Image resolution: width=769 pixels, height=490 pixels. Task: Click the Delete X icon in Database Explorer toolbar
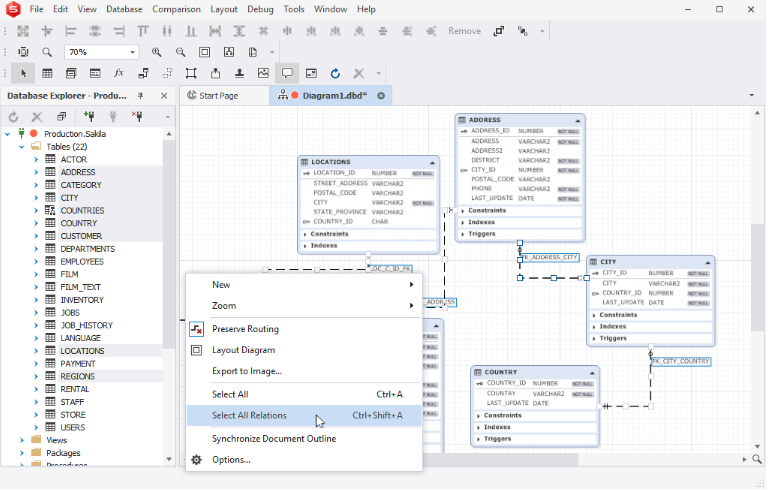pos(37,117)
